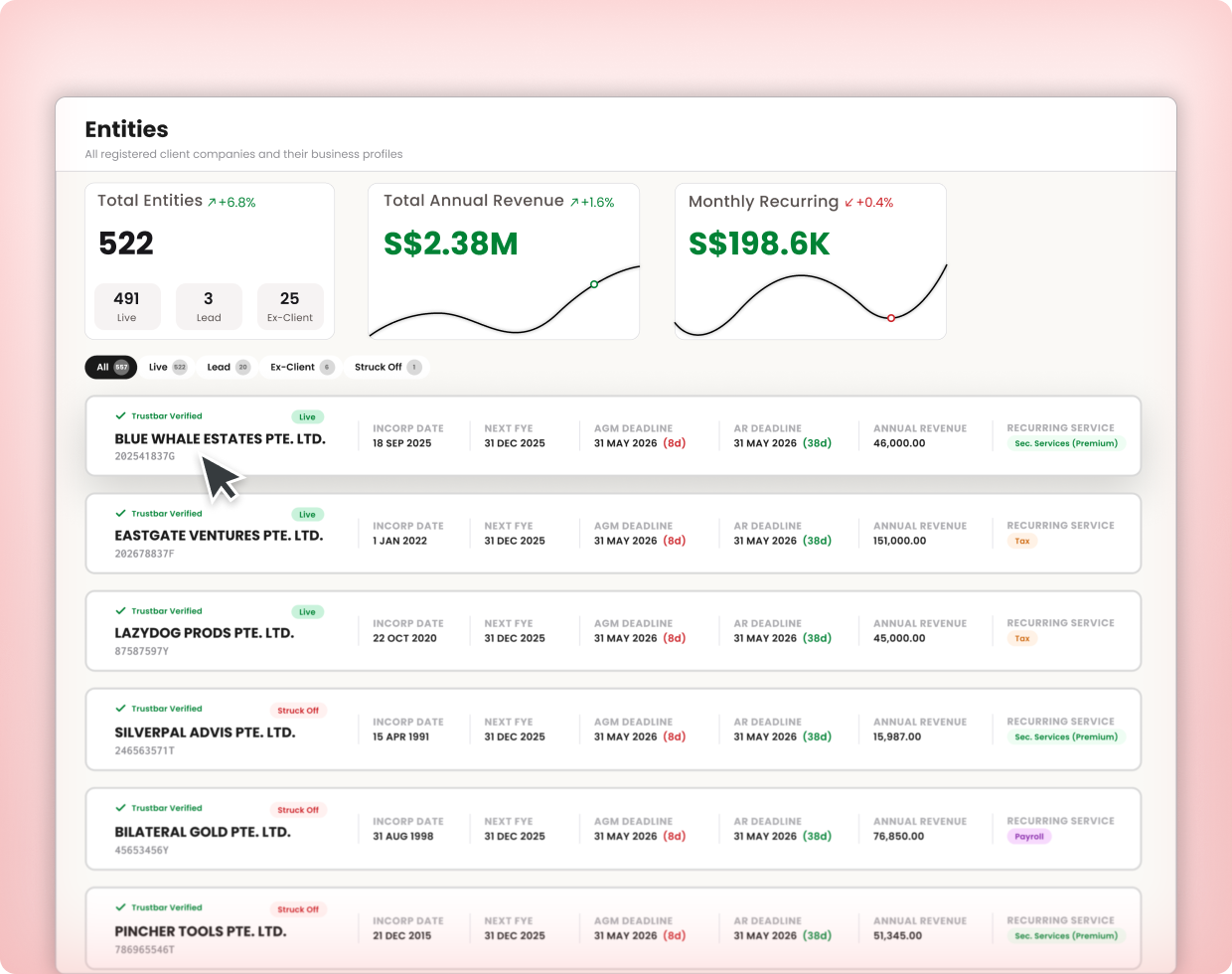Click incorp date 31 AUG 1998
Screen dimensions: 1232x974
tap(403, 836)
